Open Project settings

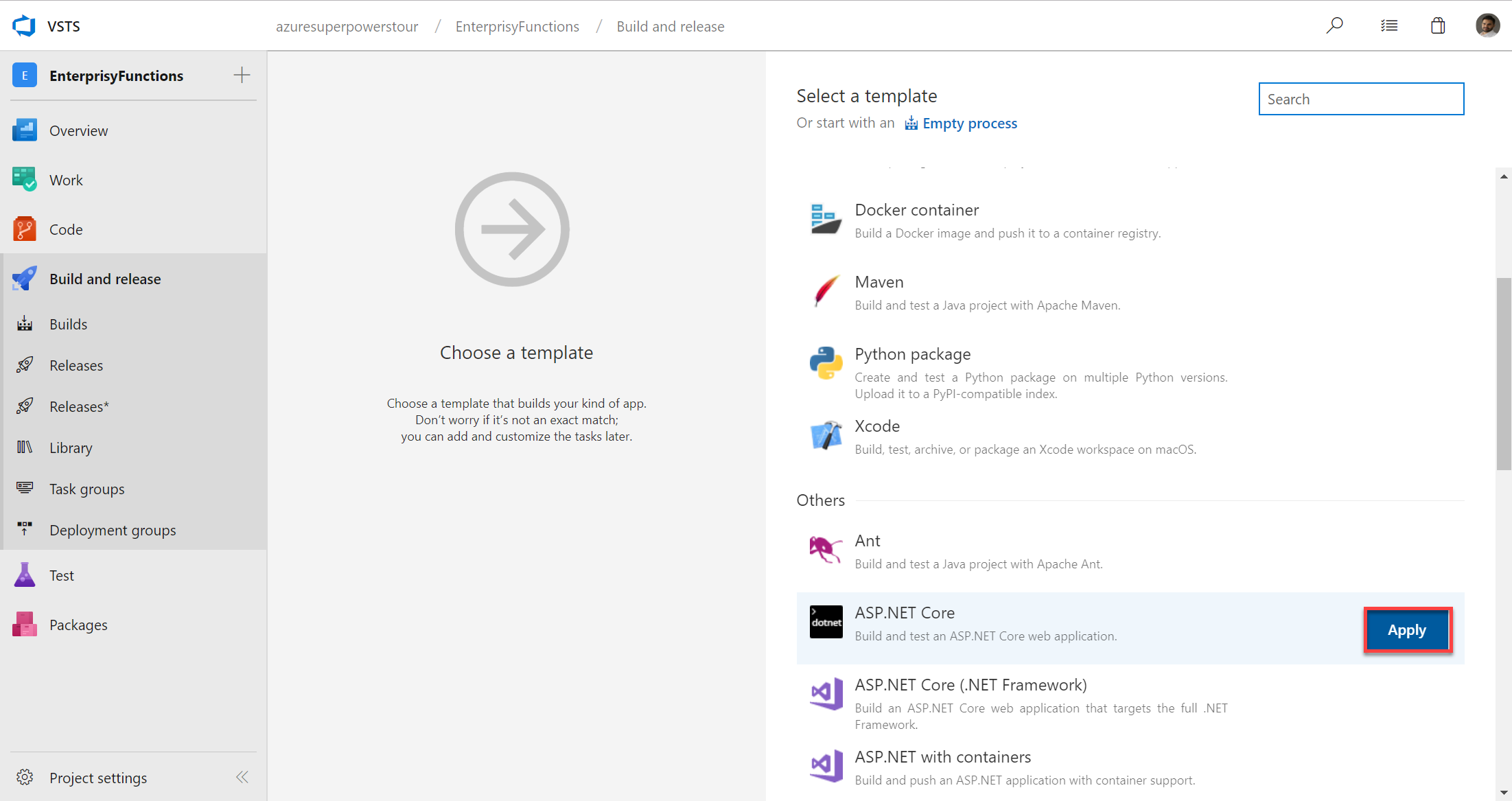click(98, 778)
